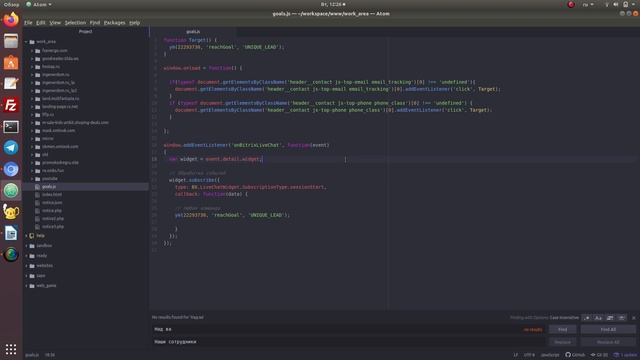The height and width of the screenshot is (360, 640).
Task: Expand the sandbox project folder
Action: point(27,246)
